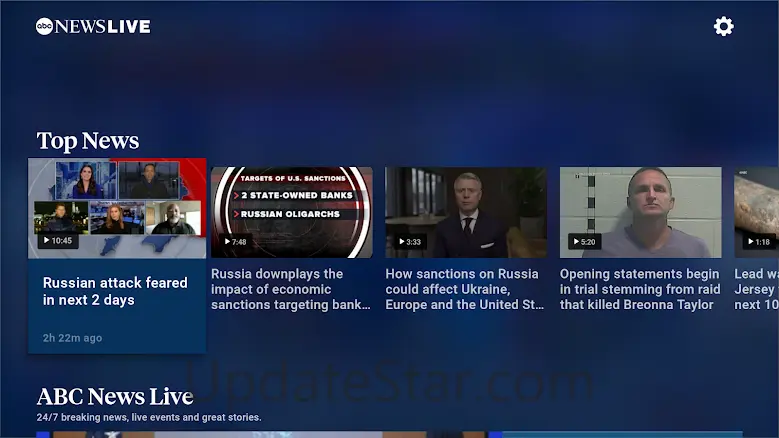
Task: Click the 1:18 play duration badge
Action: [x=759, y=242]
